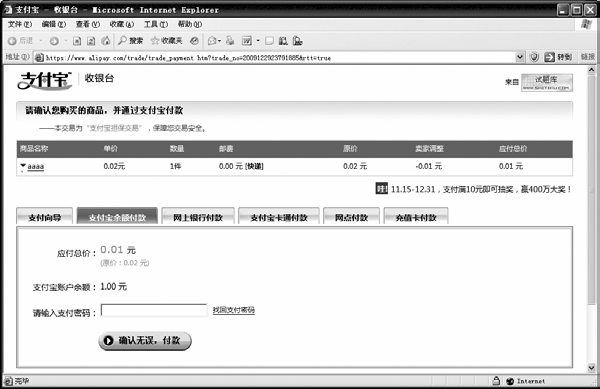Screen dimensions: 600x389
Task: Click the address bar URL field
Action: pyautogui.click(x=280, y=58)
